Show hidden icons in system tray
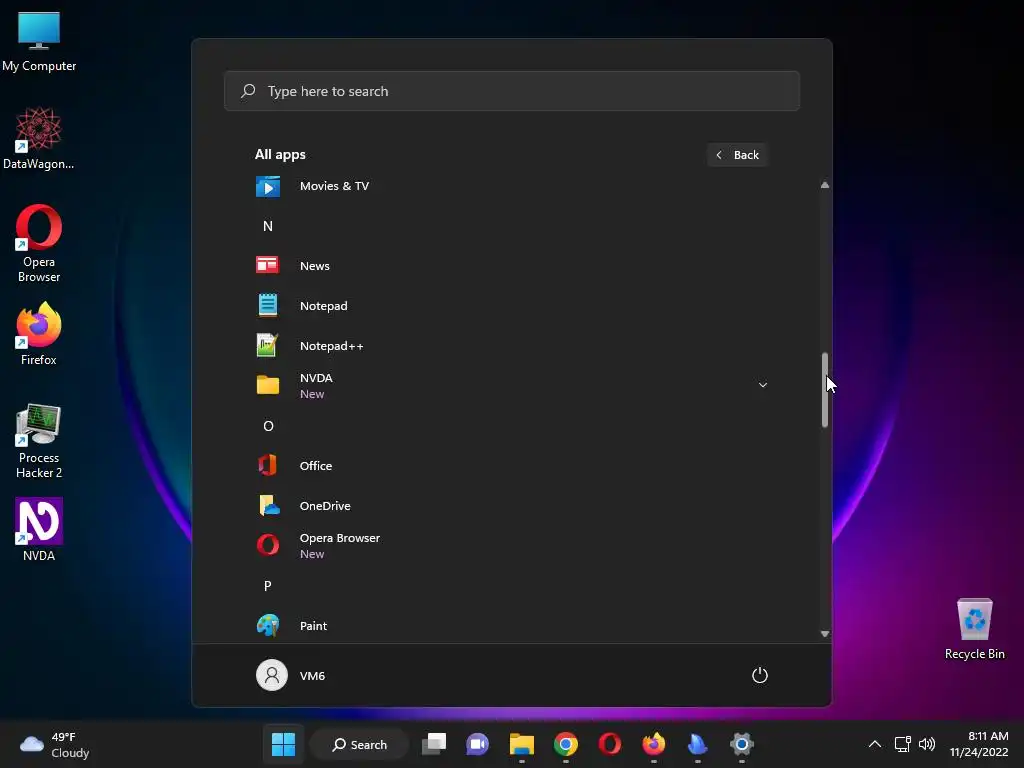This screenshot has width=1024, height=768. coord(874,744)
